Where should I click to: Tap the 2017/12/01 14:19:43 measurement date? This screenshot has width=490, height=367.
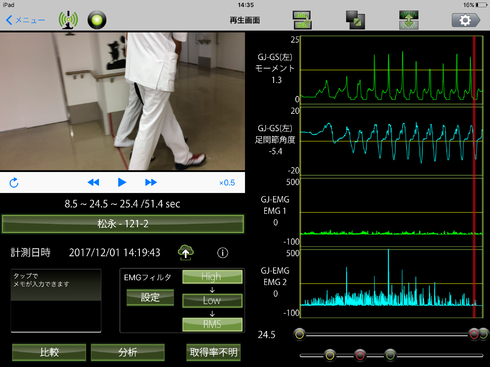pos(114,253)
